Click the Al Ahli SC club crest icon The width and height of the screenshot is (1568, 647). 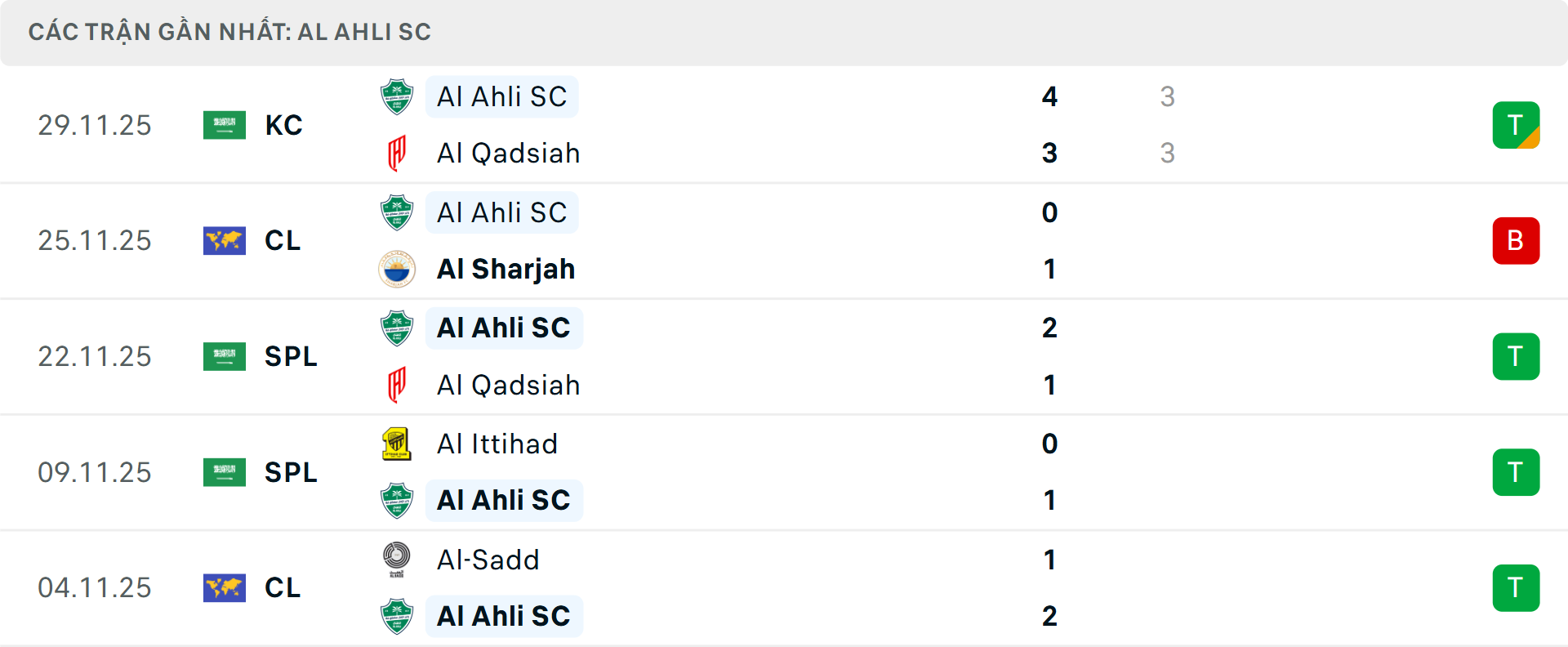[397, 96]
